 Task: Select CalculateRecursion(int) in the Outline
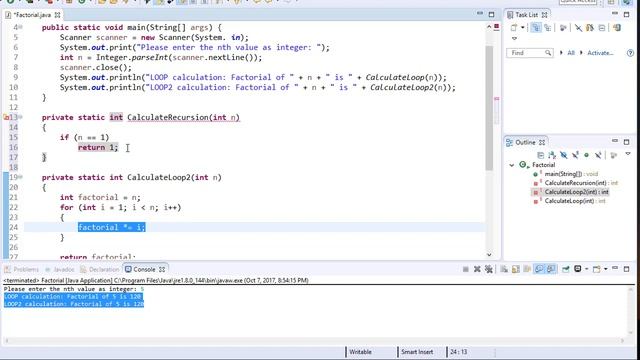(576, 183)
